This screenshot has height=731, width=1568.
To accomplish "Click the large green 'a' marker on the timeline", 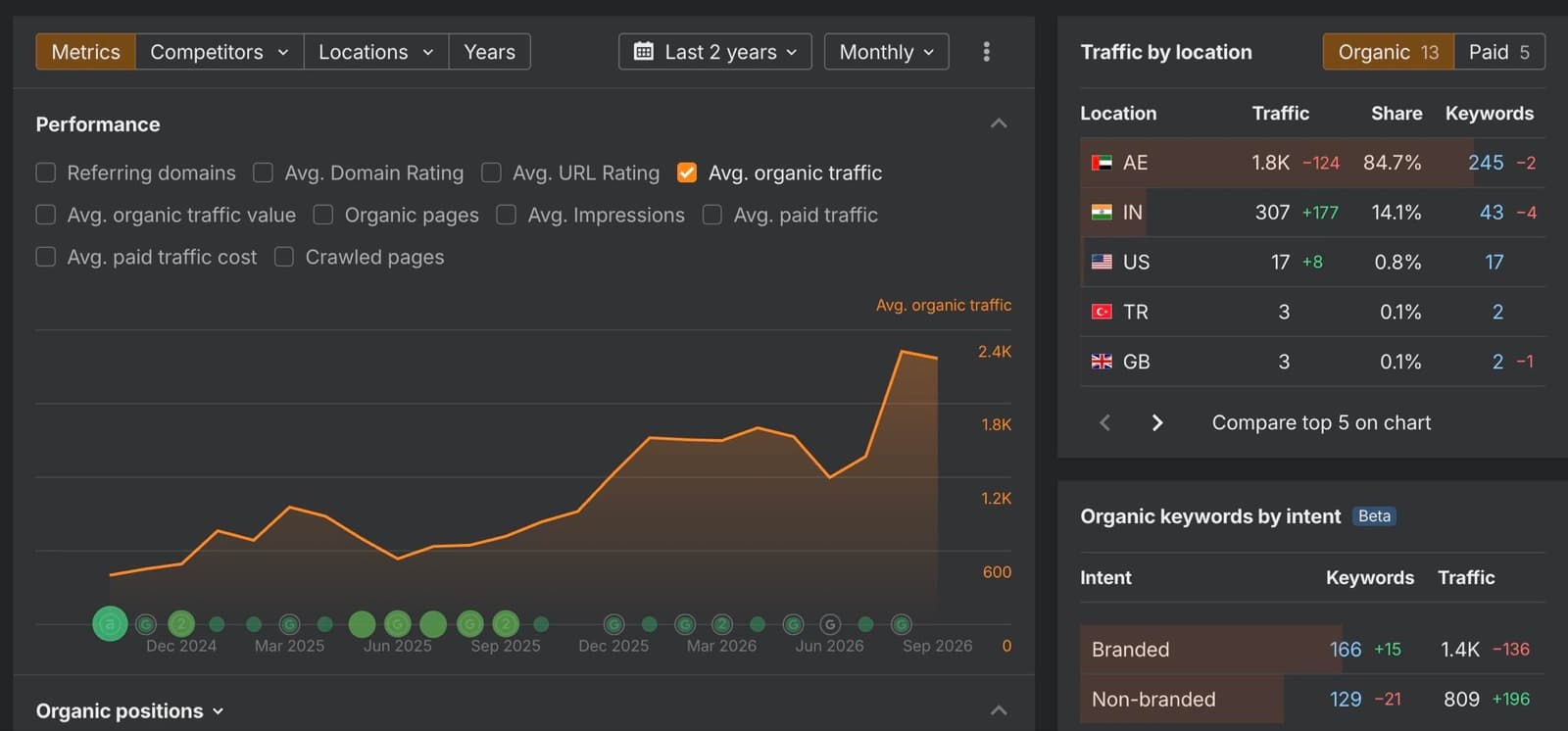I will (110, 623).
